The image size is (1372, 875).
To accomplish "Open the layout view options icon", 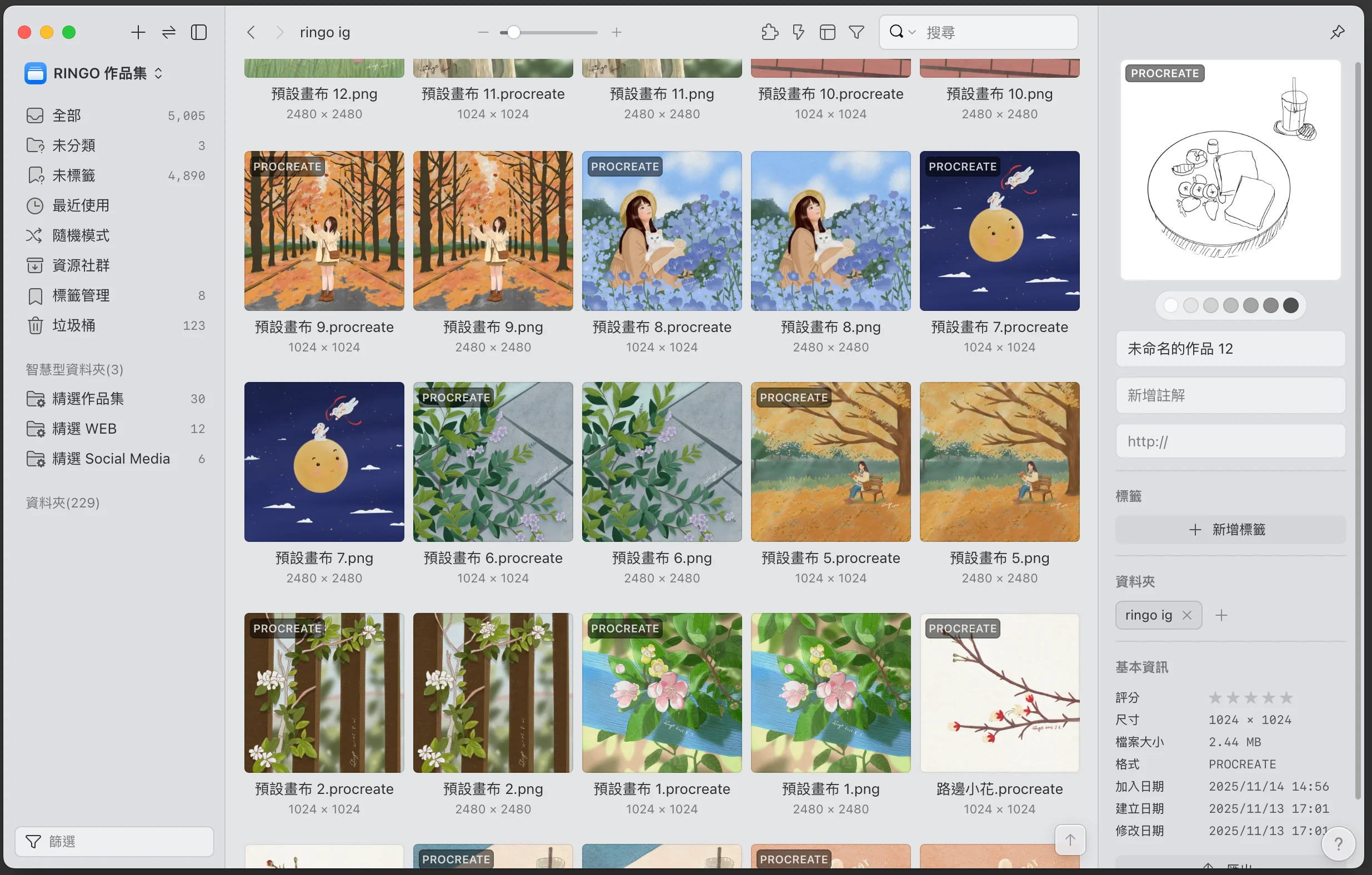I will coord(827,32).
